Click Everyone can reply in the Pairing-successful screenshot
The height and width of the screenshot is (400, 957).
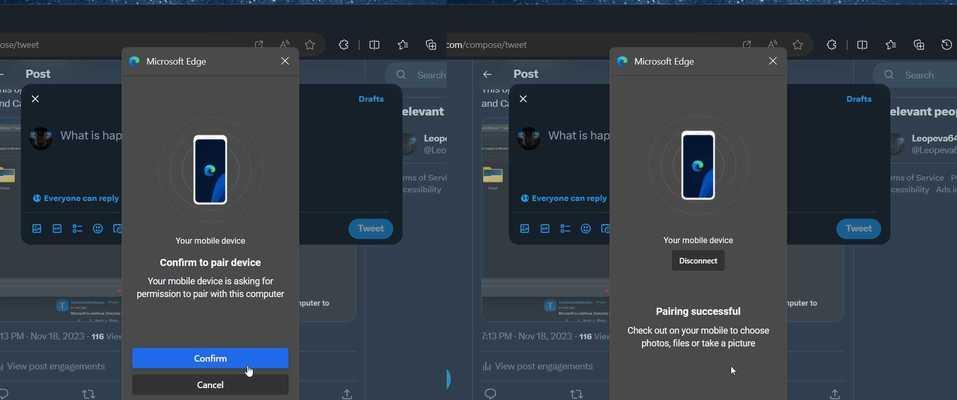click(564, 198)
